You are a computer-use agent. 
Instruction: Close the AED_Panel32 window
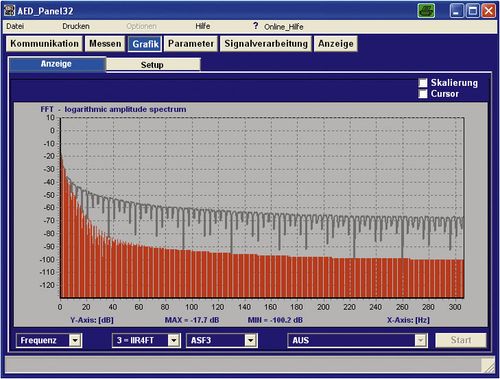(x=489, y=11)
